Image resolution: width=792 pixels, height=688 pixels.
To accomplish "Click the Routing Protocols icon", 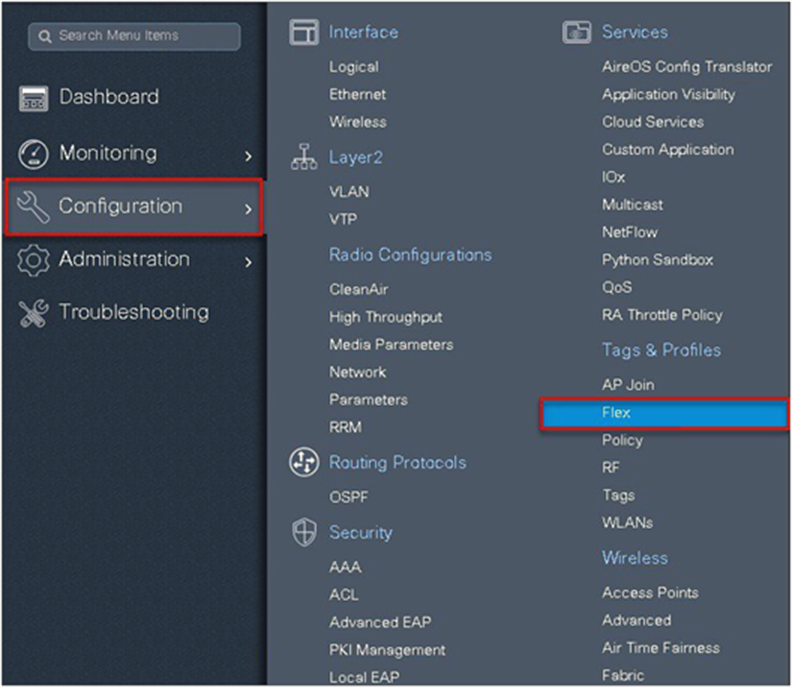I will coord(303,463).
